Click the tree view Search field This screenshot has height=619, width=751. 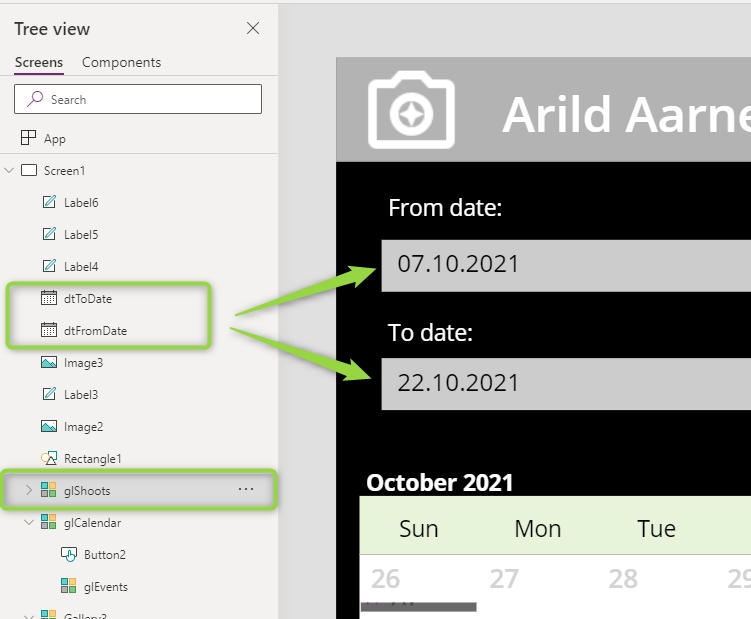(138, 99)
